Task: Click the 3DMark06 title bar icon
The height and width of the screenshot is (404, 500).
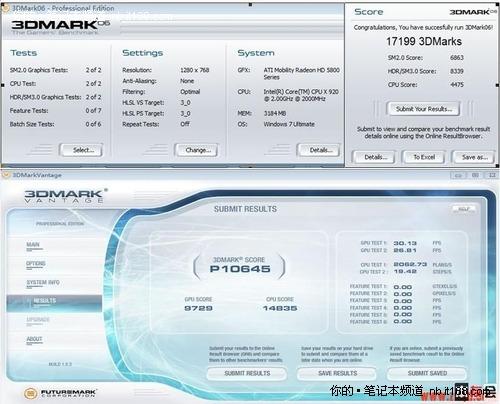Action: click(x=5, y=8)
